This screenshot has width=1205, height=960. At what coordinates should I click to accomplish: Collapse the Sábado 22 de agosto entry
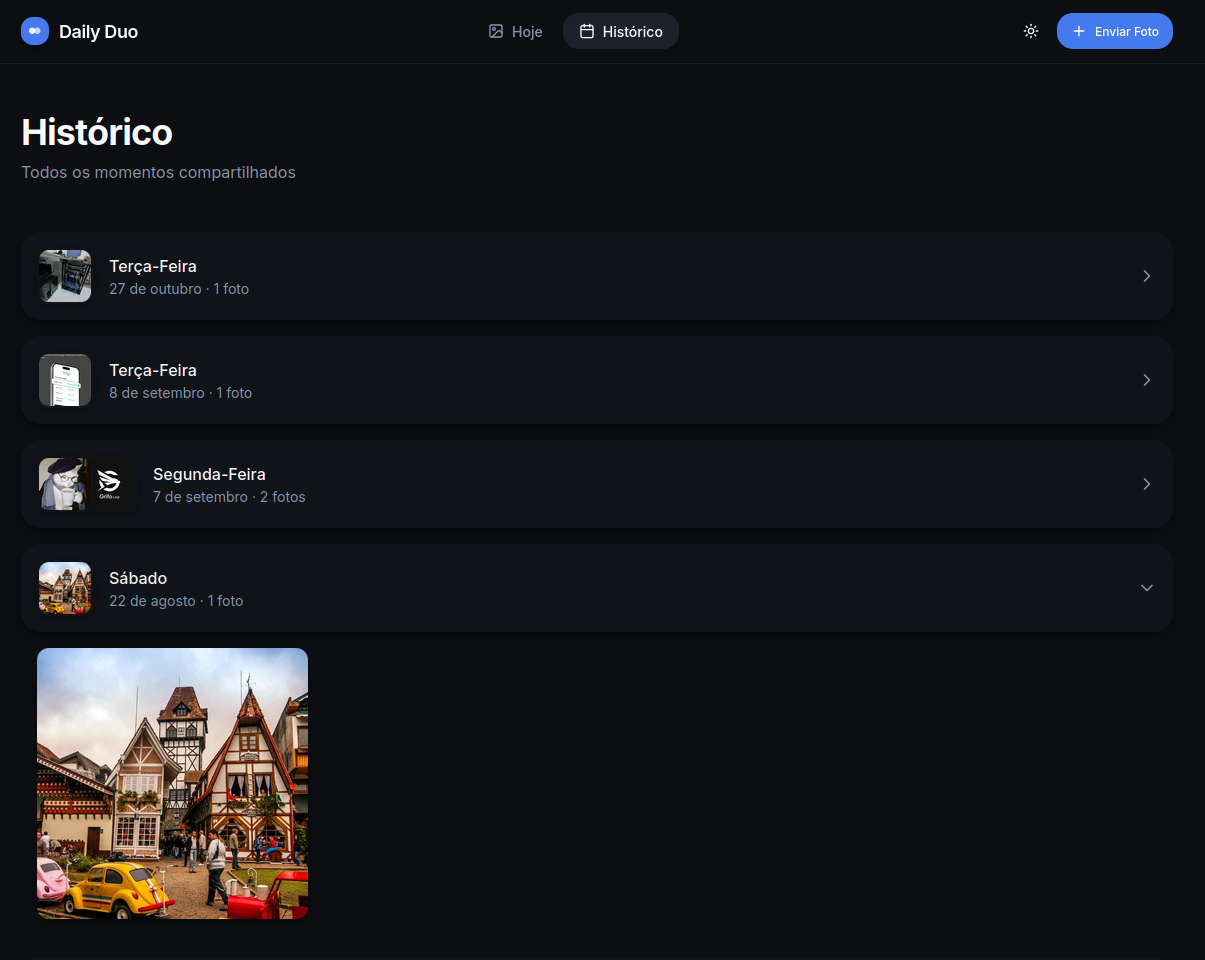pos(1147,588)
